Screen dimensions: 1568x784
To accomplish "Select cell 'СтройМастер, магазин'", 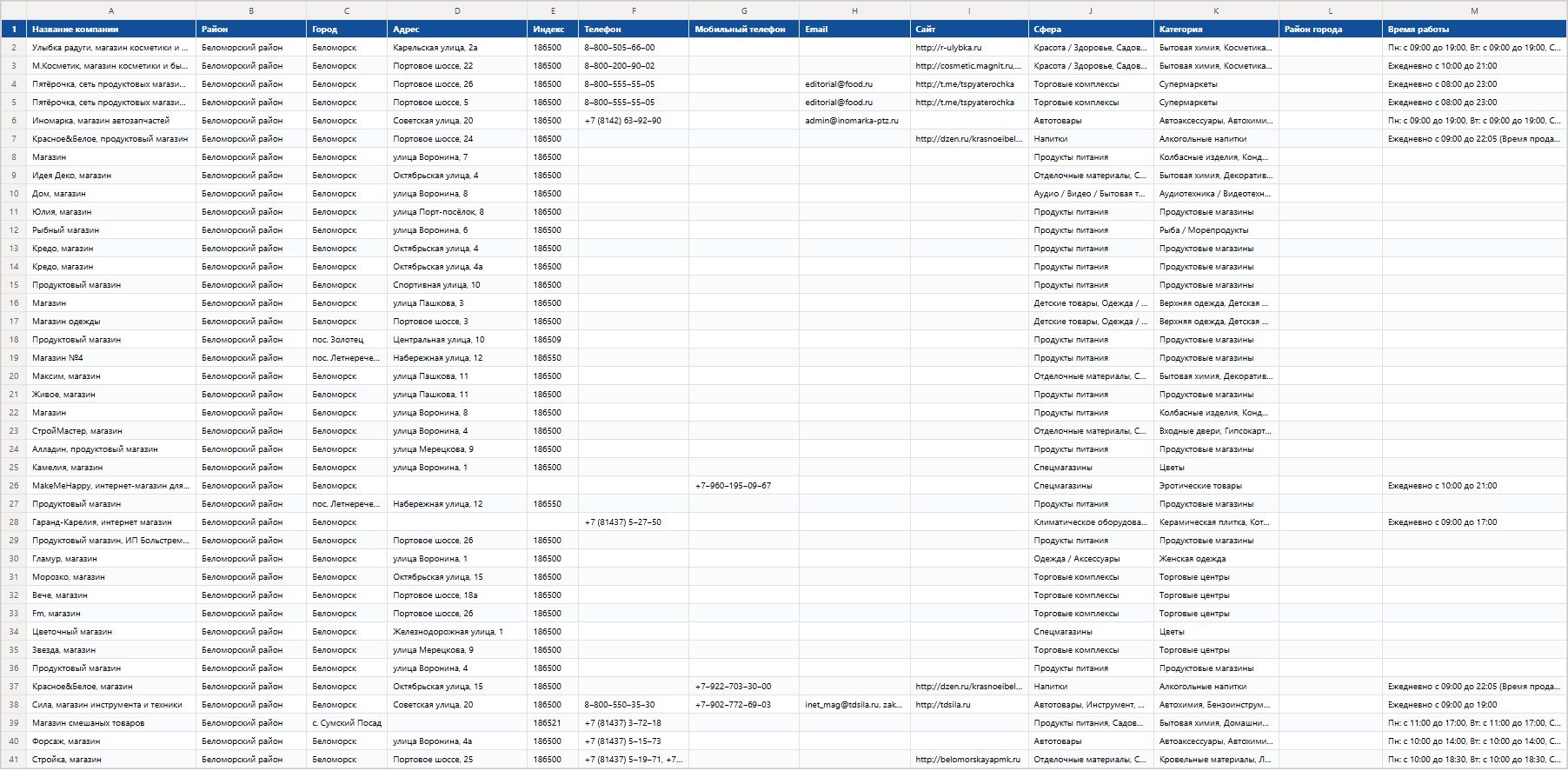I will pos(111,431).
